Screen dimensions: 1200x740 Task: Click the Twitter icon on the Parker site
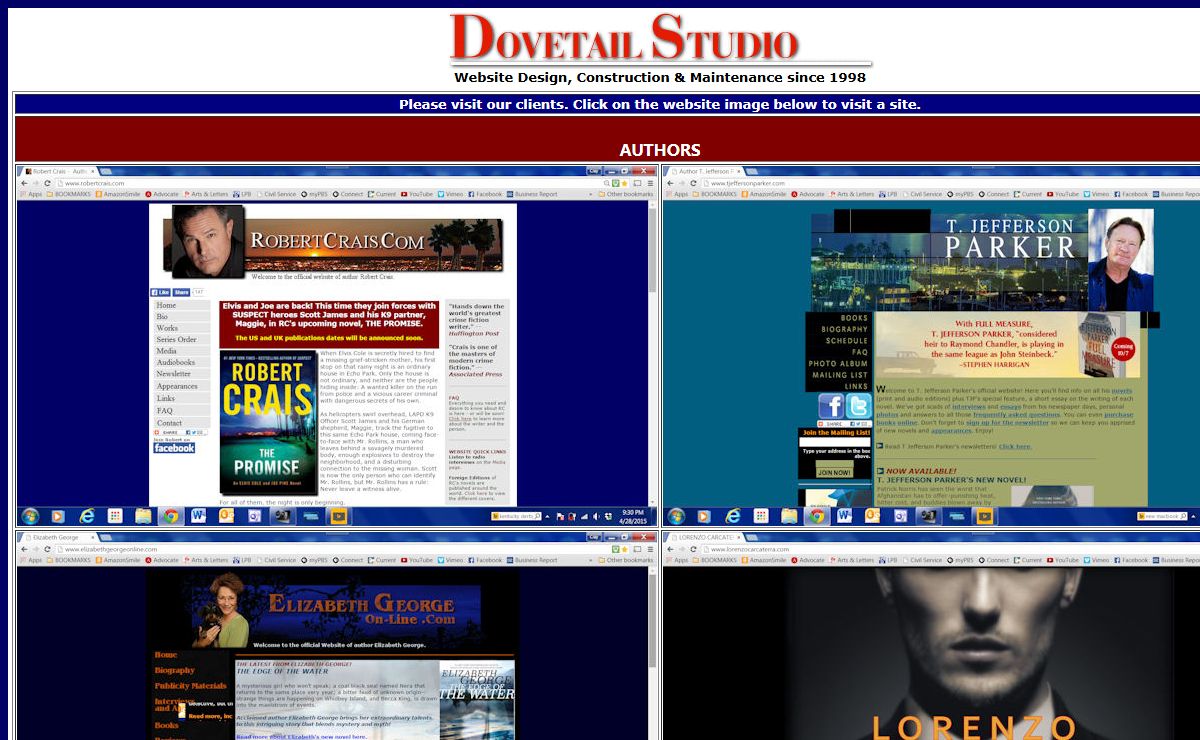[x=859, y=406]
